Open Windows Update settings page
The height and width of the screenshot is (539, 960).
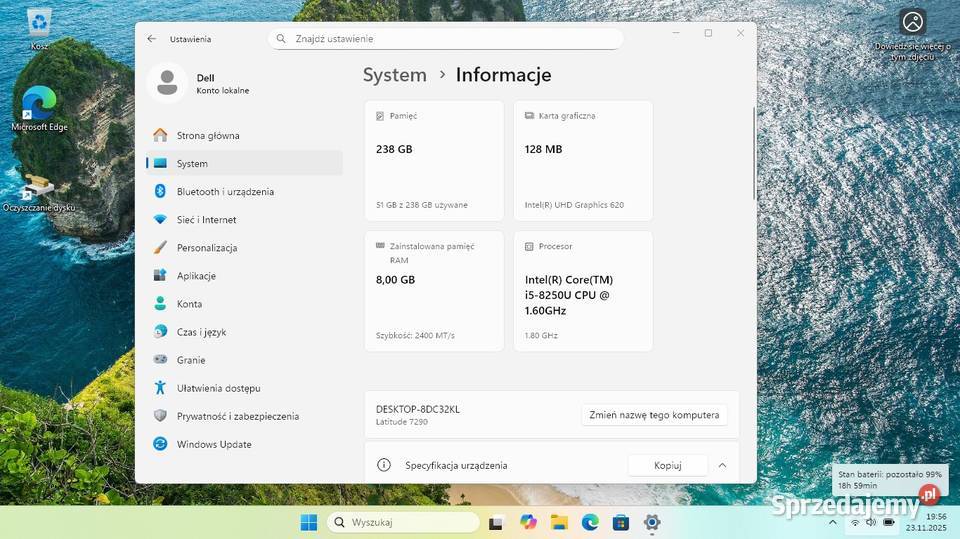coord(244,444)
